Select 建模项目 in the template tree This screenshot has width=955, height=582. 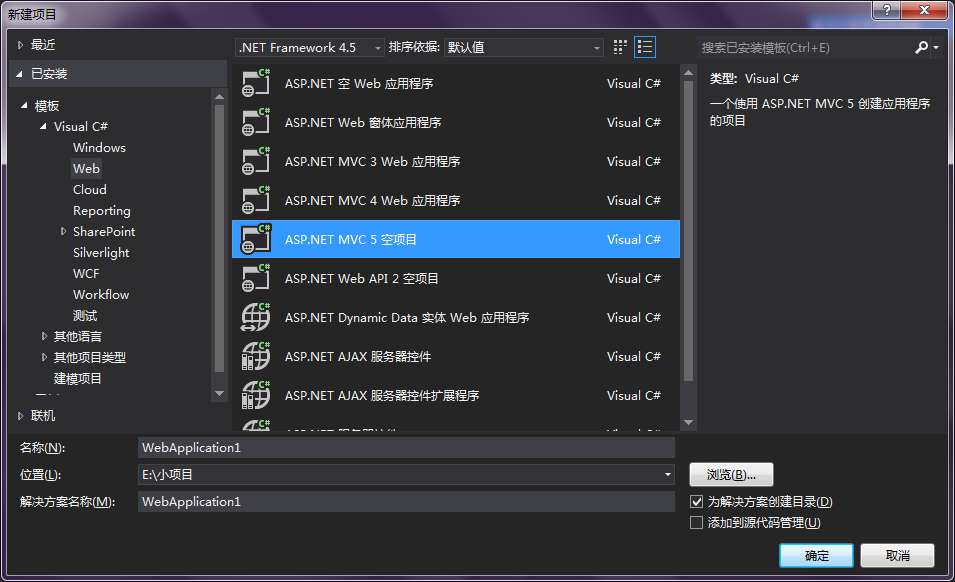point(77,379)
